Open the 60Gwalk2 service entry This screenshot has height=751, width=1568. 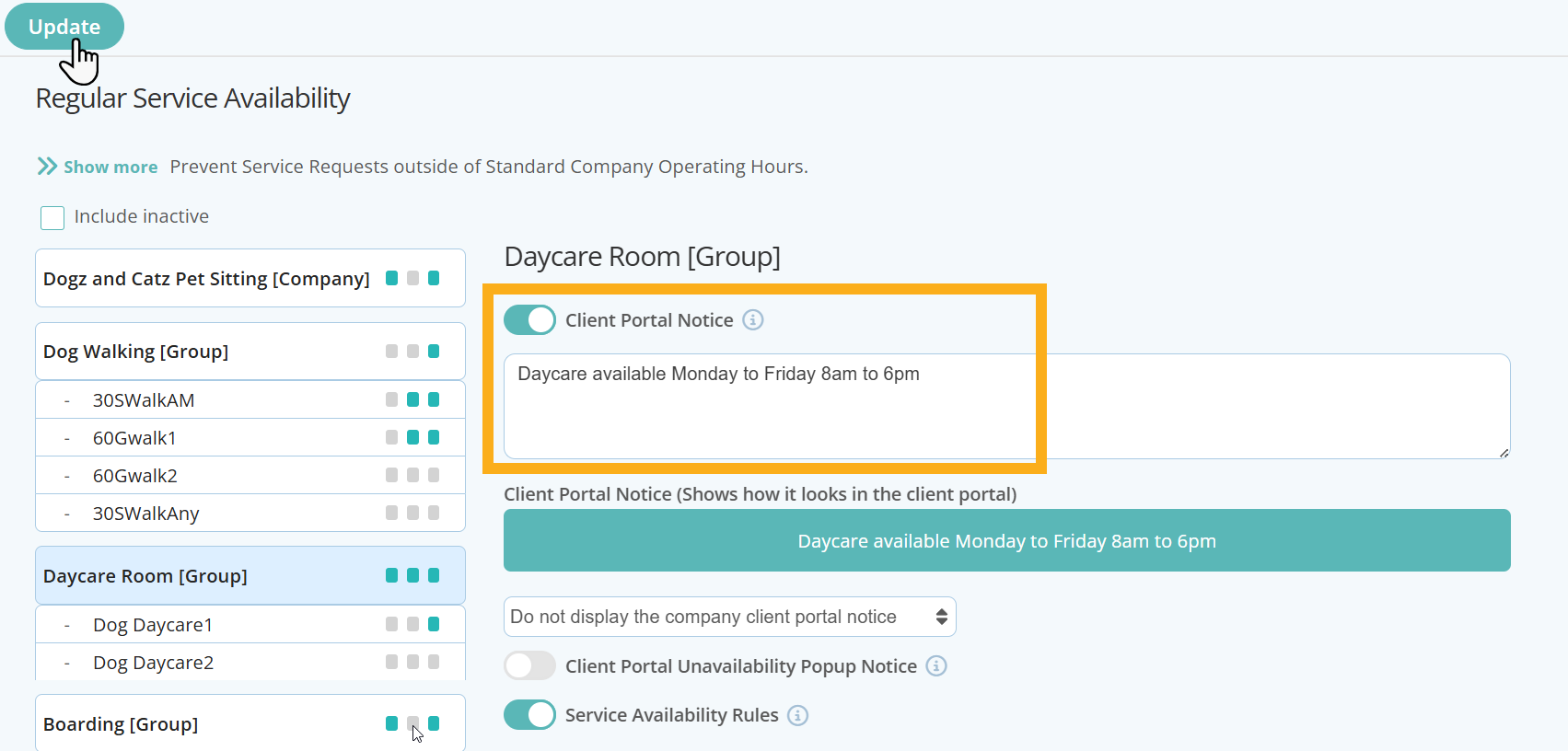point(135,476)
